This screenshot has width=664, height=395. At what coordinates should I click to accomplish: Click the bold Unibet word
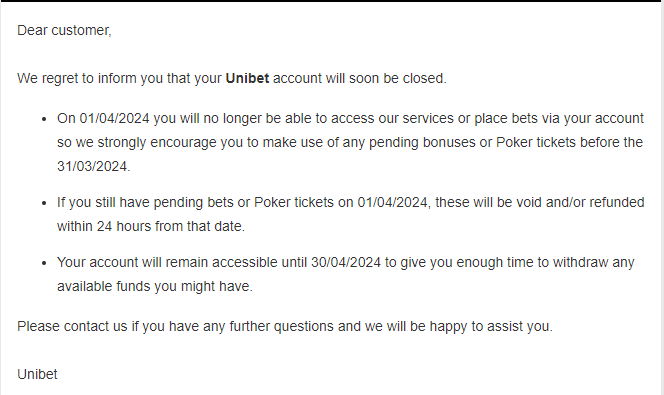247,78
